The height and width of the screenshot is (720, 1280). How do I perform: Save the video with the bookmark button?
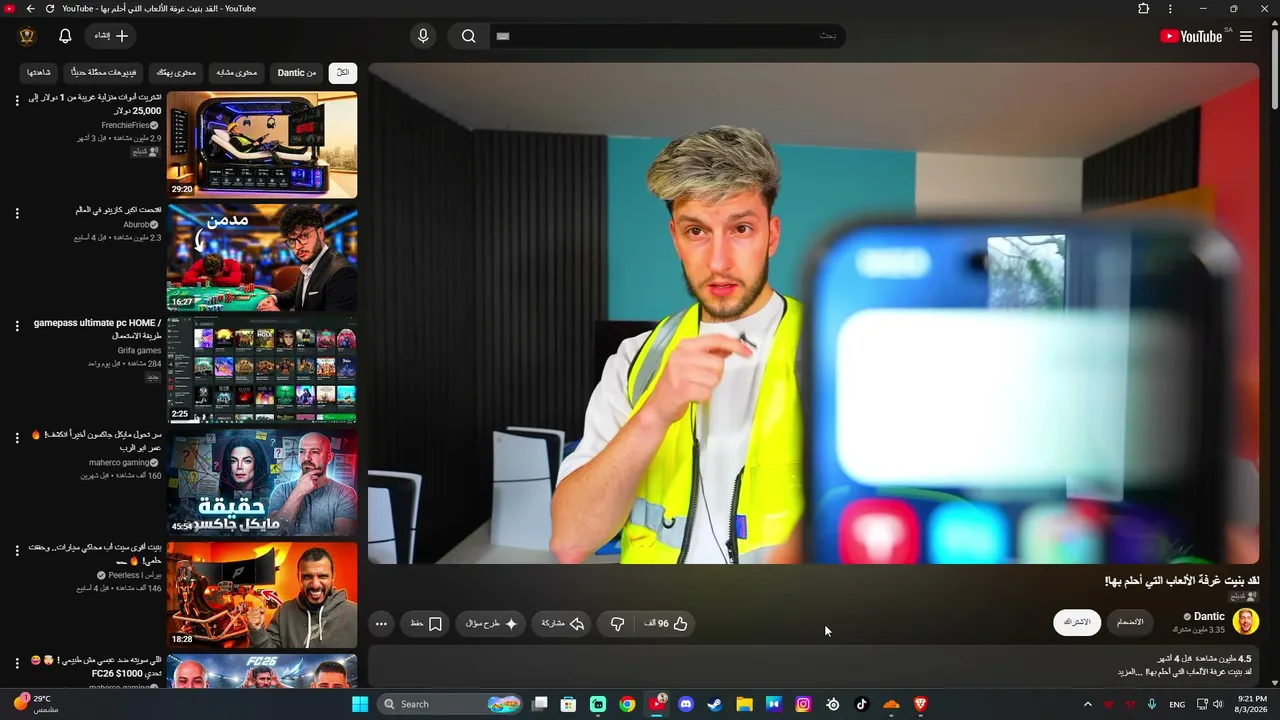pos(427,623)
